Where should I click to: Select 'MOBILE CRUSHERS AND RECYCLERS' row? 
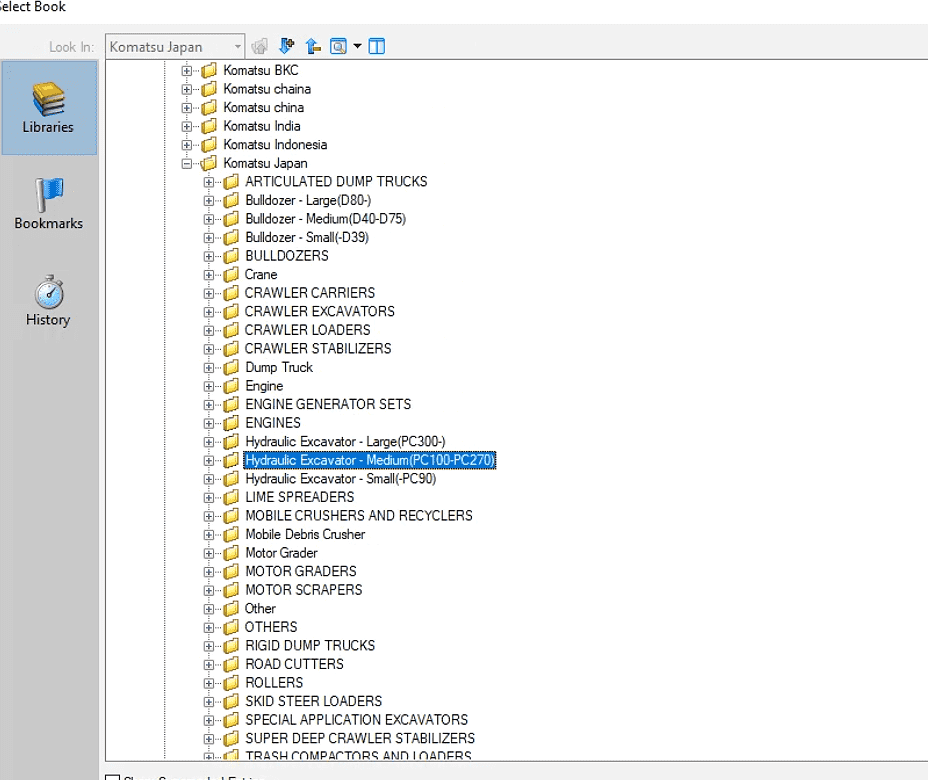359,515
